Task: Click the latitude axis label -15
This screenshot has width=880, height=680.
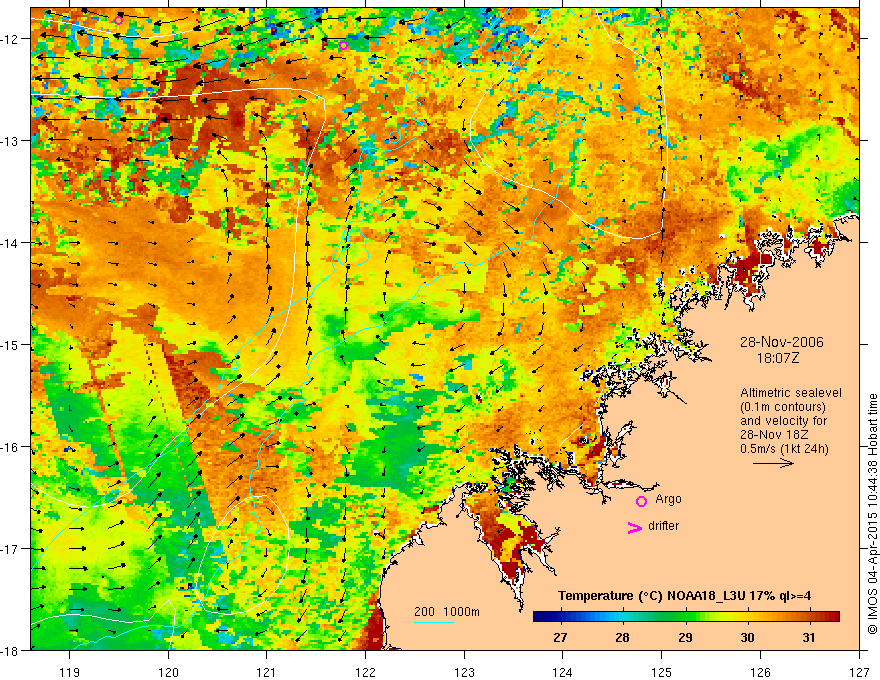Action: [11, 344]
